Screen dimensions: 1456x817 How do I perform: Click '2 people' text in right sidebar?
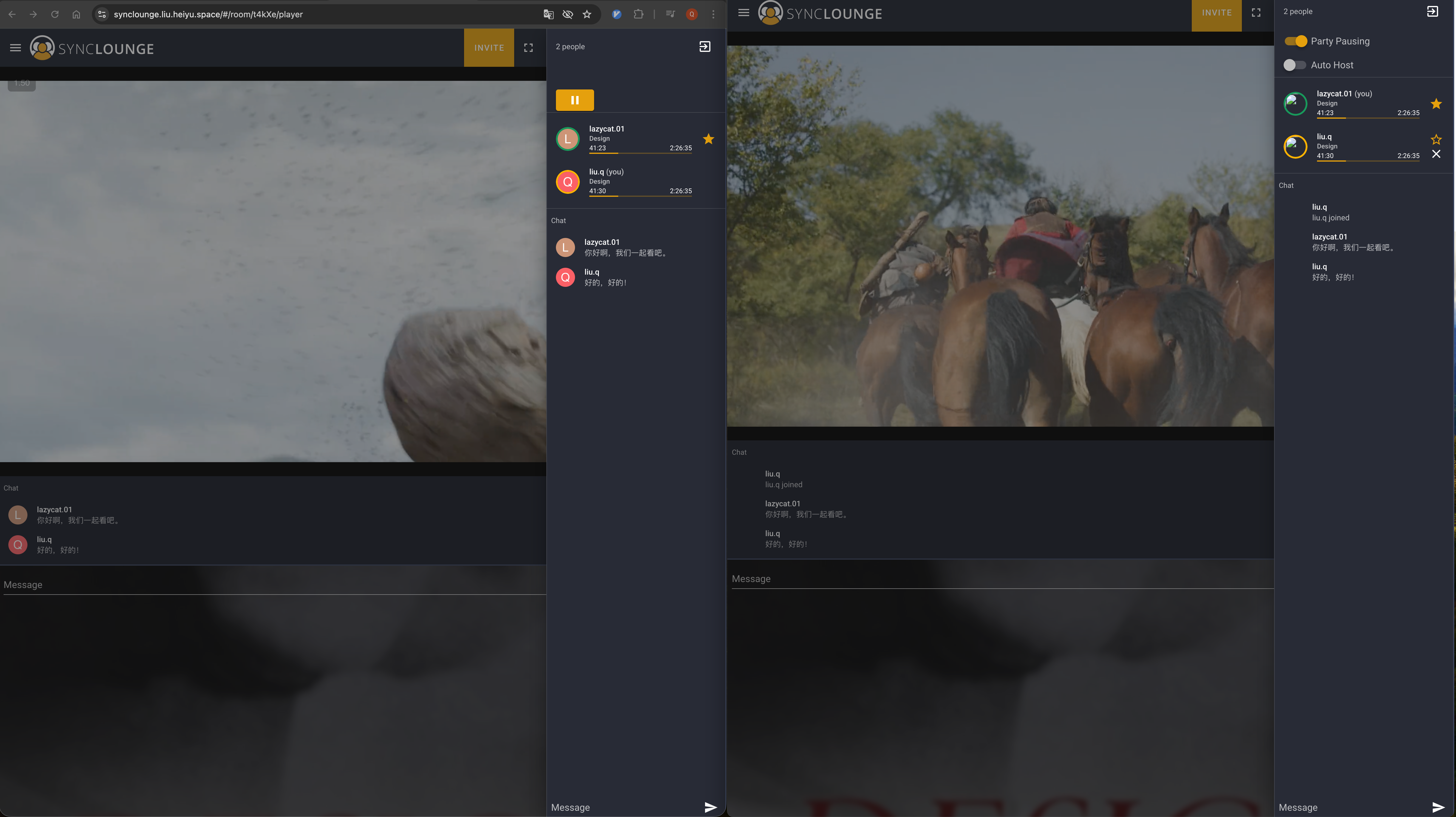pyautogui.click(x=1298, y=11)
